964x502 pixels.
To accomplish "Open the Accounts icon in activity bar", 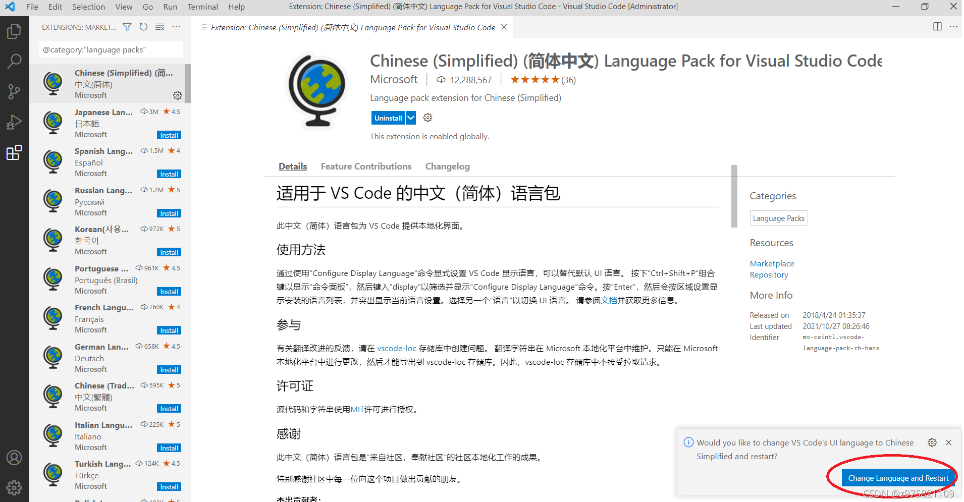I will coord(14,458).
